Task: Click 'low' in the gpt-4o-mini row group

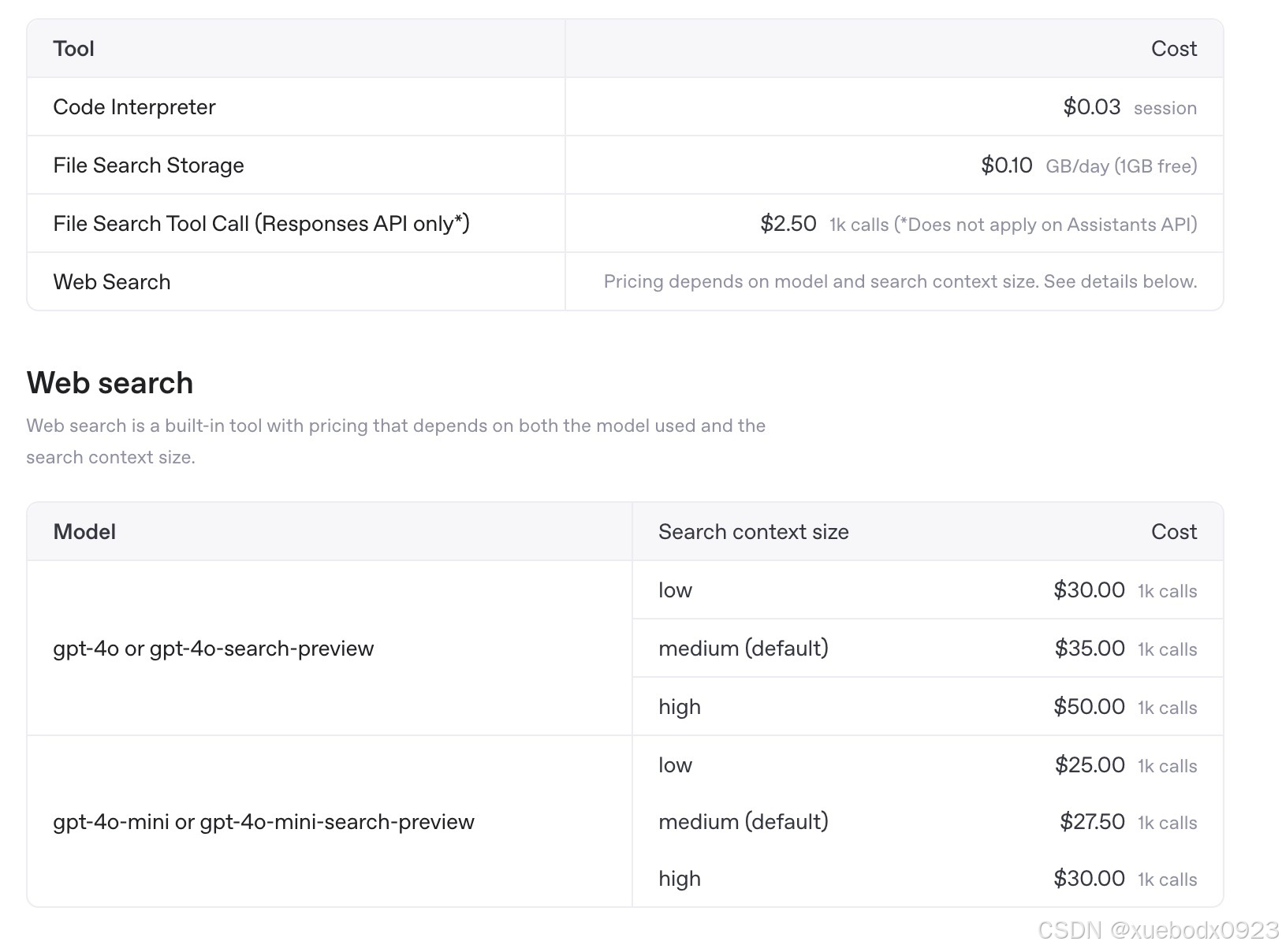Action: pyautogui.click(x=675, y=765)
